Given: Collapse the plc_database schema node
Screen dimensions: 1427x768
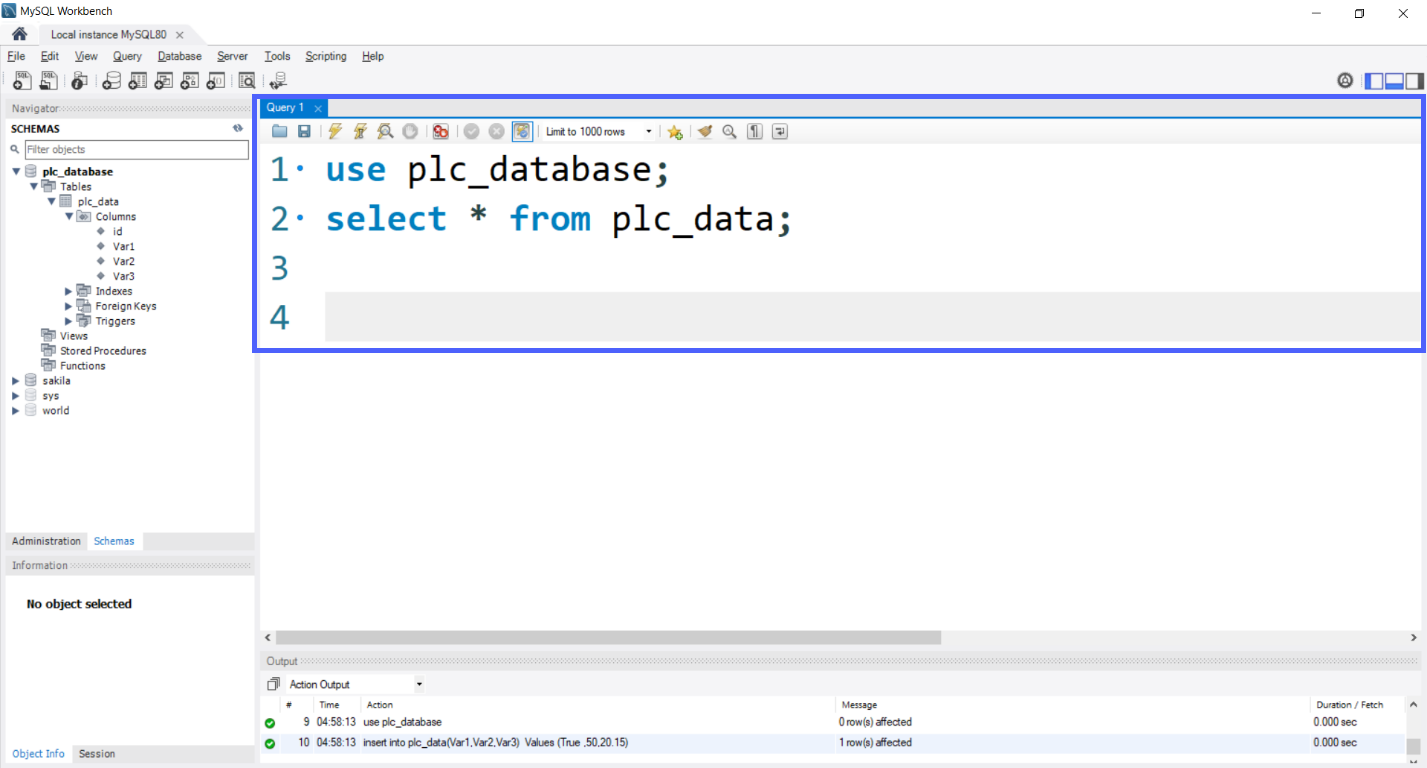Looking at the screenshot, I should point(16,172).
